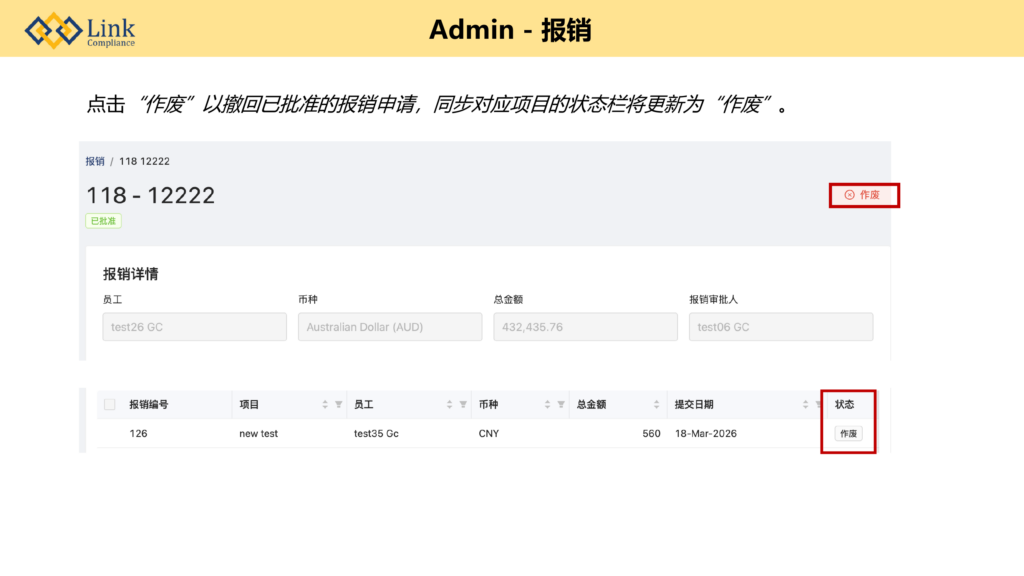
Task: Open the filter for 项目 column
Action: 339,405
